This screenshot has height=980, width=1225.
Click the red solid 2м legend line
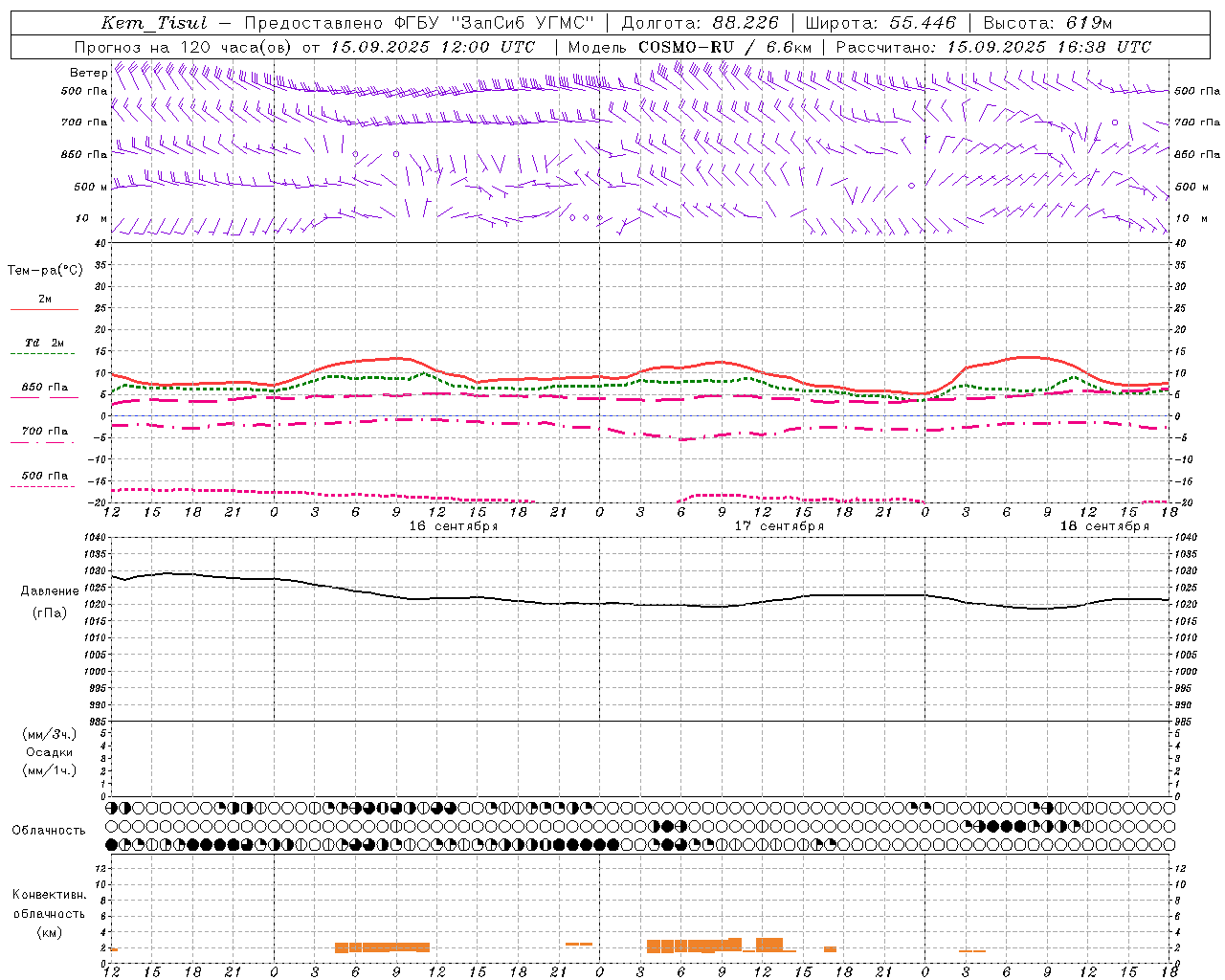pos(44,310)
